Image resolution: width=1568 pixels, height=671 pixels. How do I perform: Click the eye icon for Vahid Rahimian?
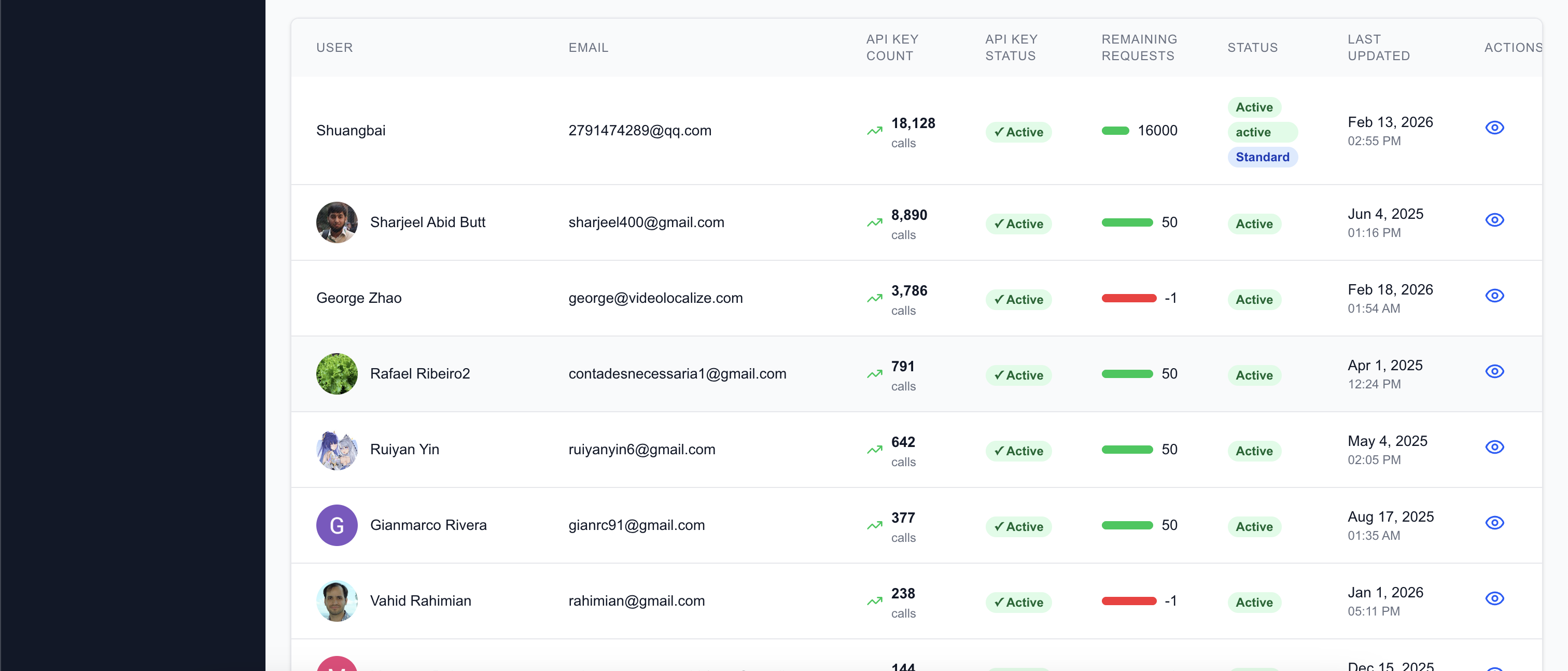tap(1494, 598)
